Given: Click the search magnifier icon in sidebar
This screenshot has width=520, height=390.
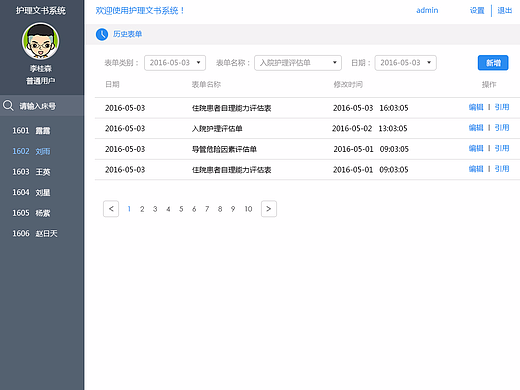Looking at the screenshot, I should (x=8, y=106).
